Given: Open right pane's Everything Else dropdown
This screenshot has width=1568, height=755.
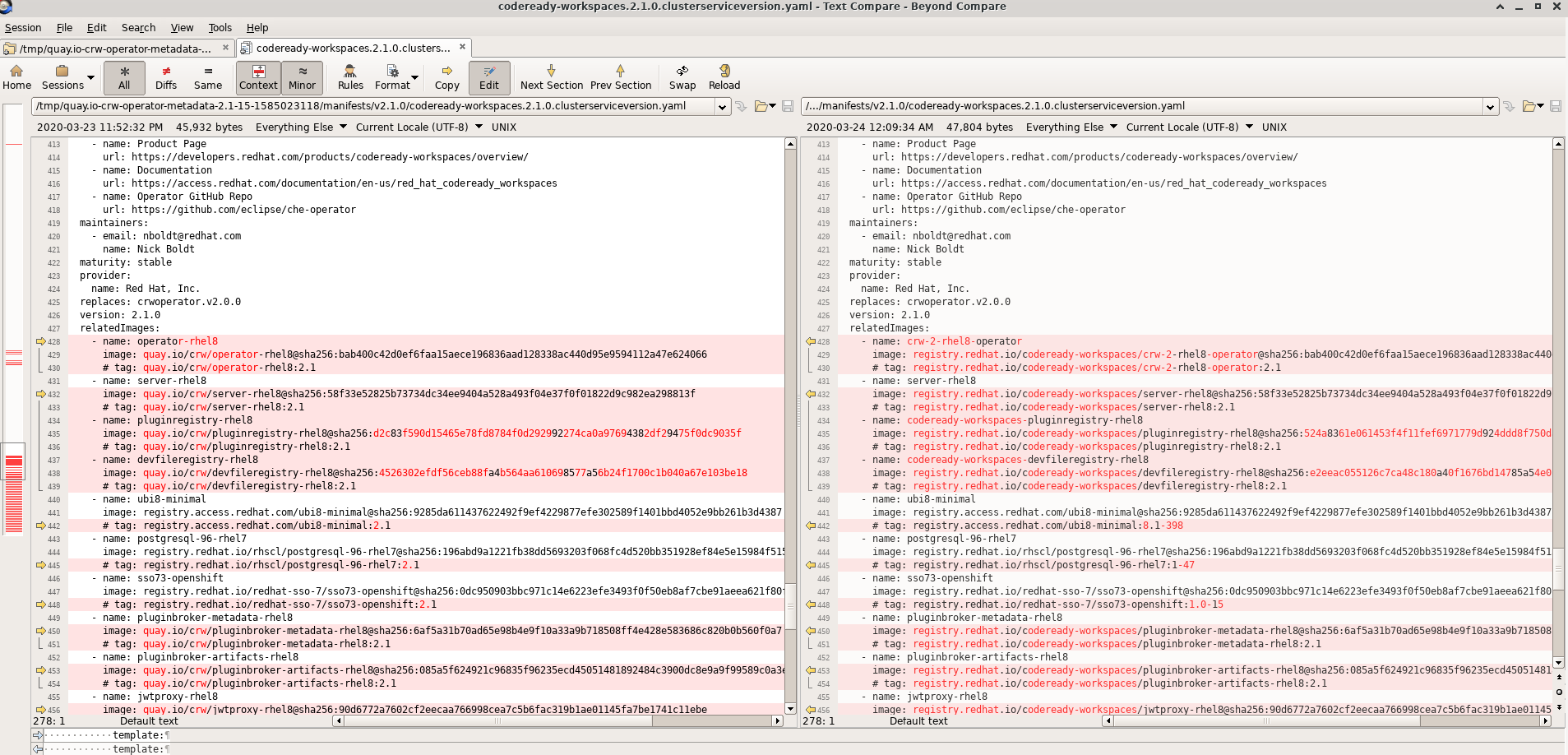Looking at the screenshot, I should pos(1071,127).
